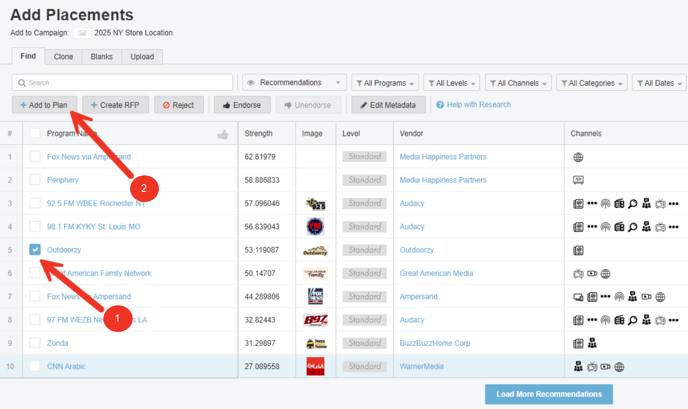Click the Add to Plan button
Viewport: 688px width, 409px height.
[x=44, y=105]
